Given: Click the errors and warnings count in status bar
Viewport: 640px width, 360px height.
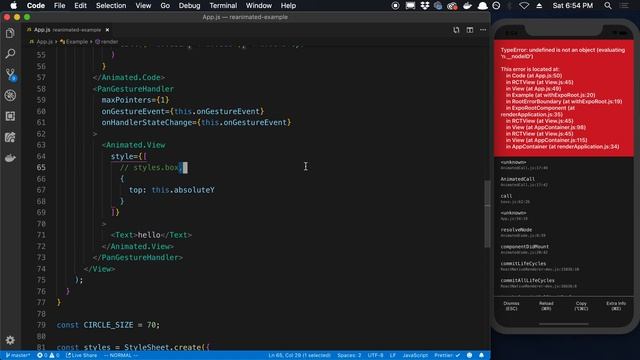Looking at the screenshot, I should coord(48,356).
